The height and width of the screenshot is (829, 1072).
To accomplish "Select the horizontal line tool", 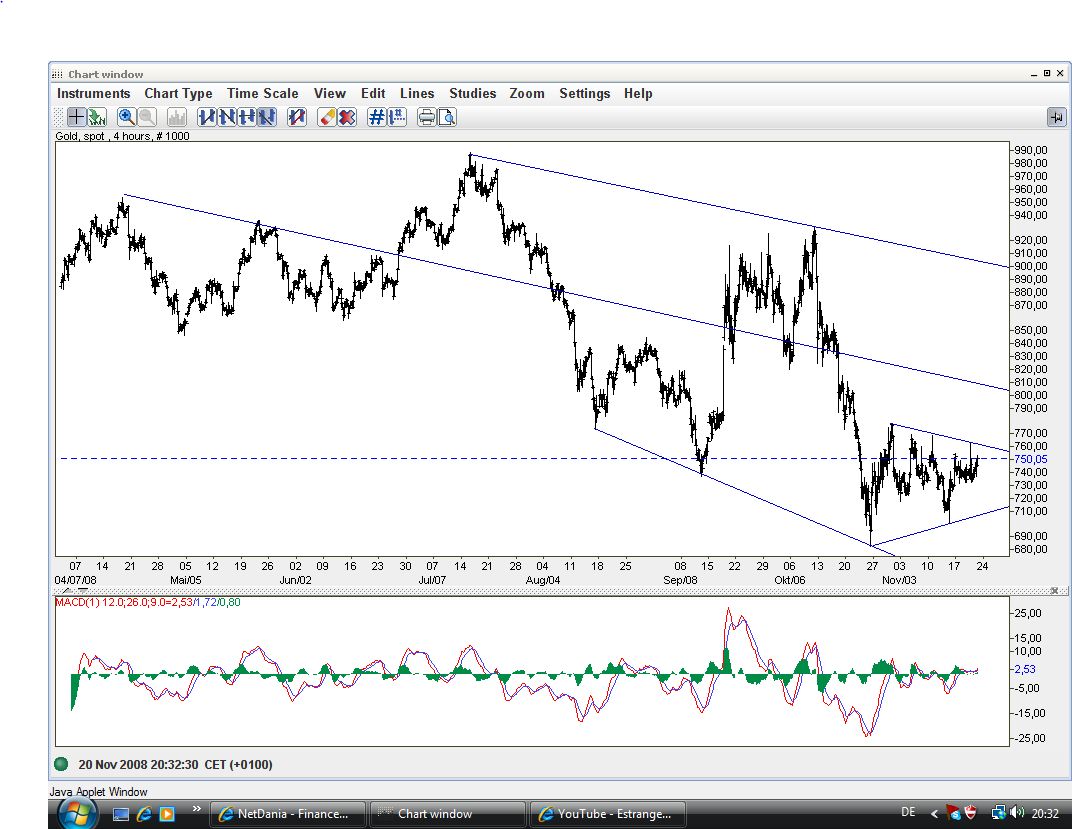I will pos(247,118).
